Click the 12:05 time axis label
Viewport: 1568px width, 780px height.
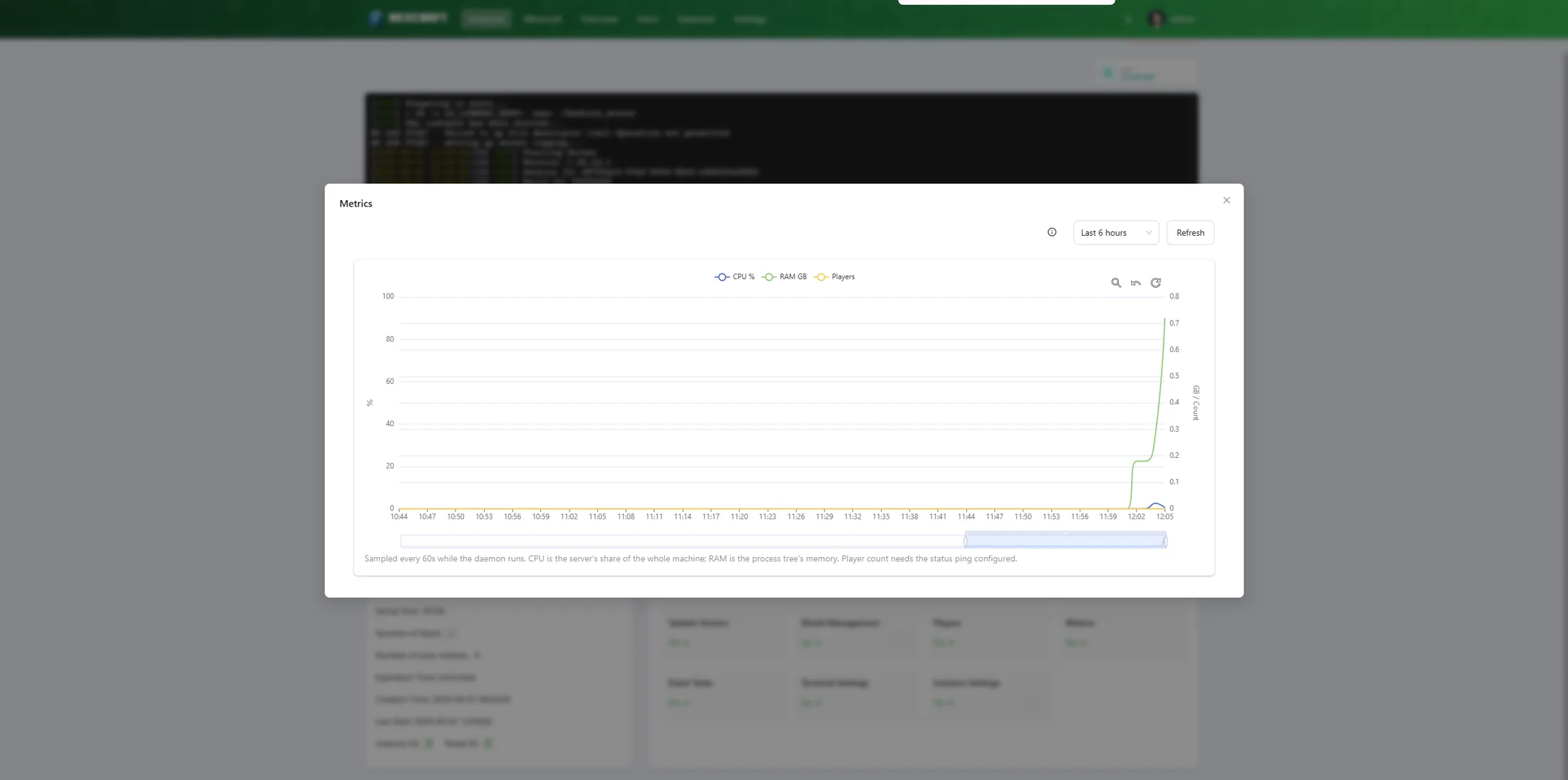pyautogui.click(x=1165, y=517)
